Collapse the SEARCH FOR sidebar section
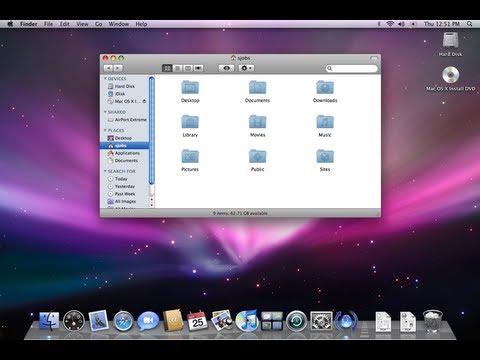The image size is (480, 360). coord(105,171)
